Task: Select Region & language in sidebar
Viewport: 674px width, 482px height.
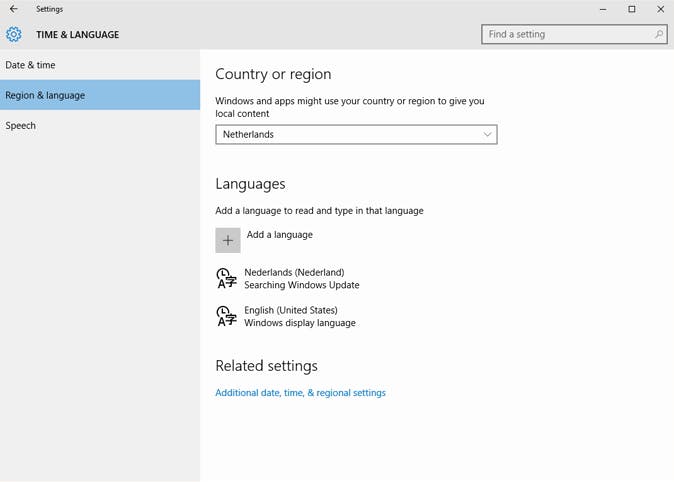Action: (100, 95)
